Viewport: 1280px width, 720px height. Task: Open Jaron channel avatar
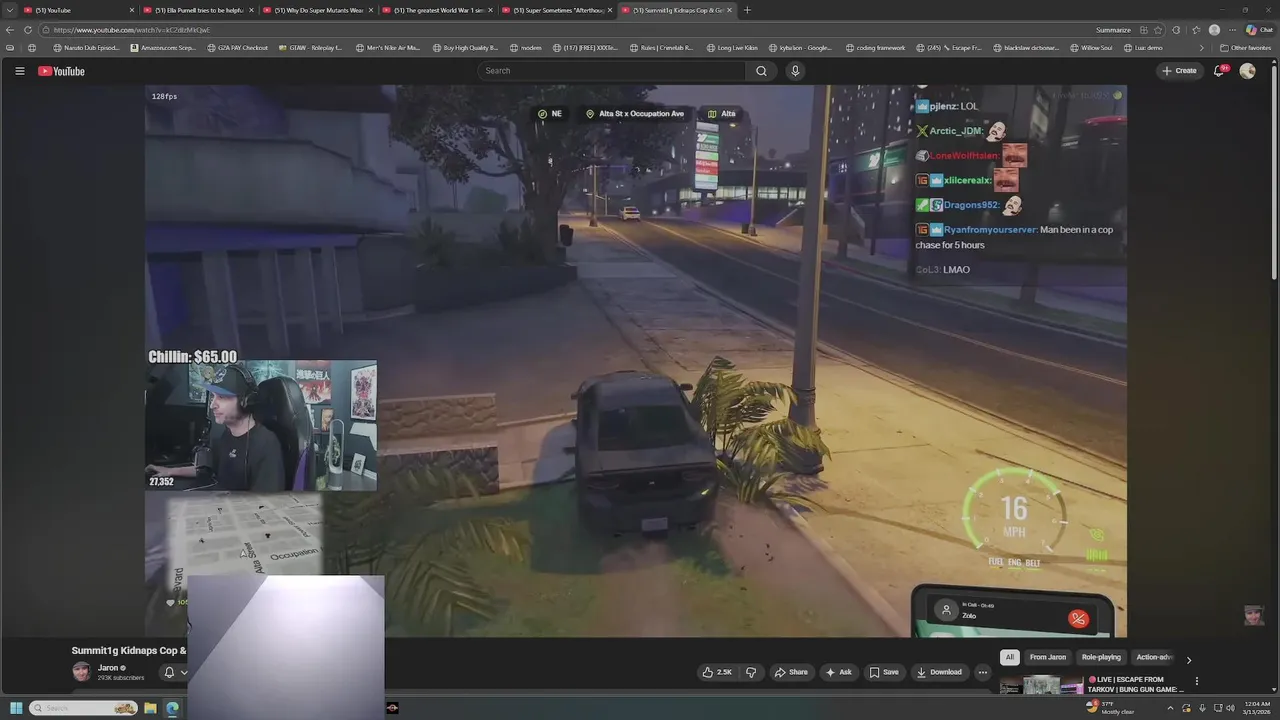tap(81, 672)
